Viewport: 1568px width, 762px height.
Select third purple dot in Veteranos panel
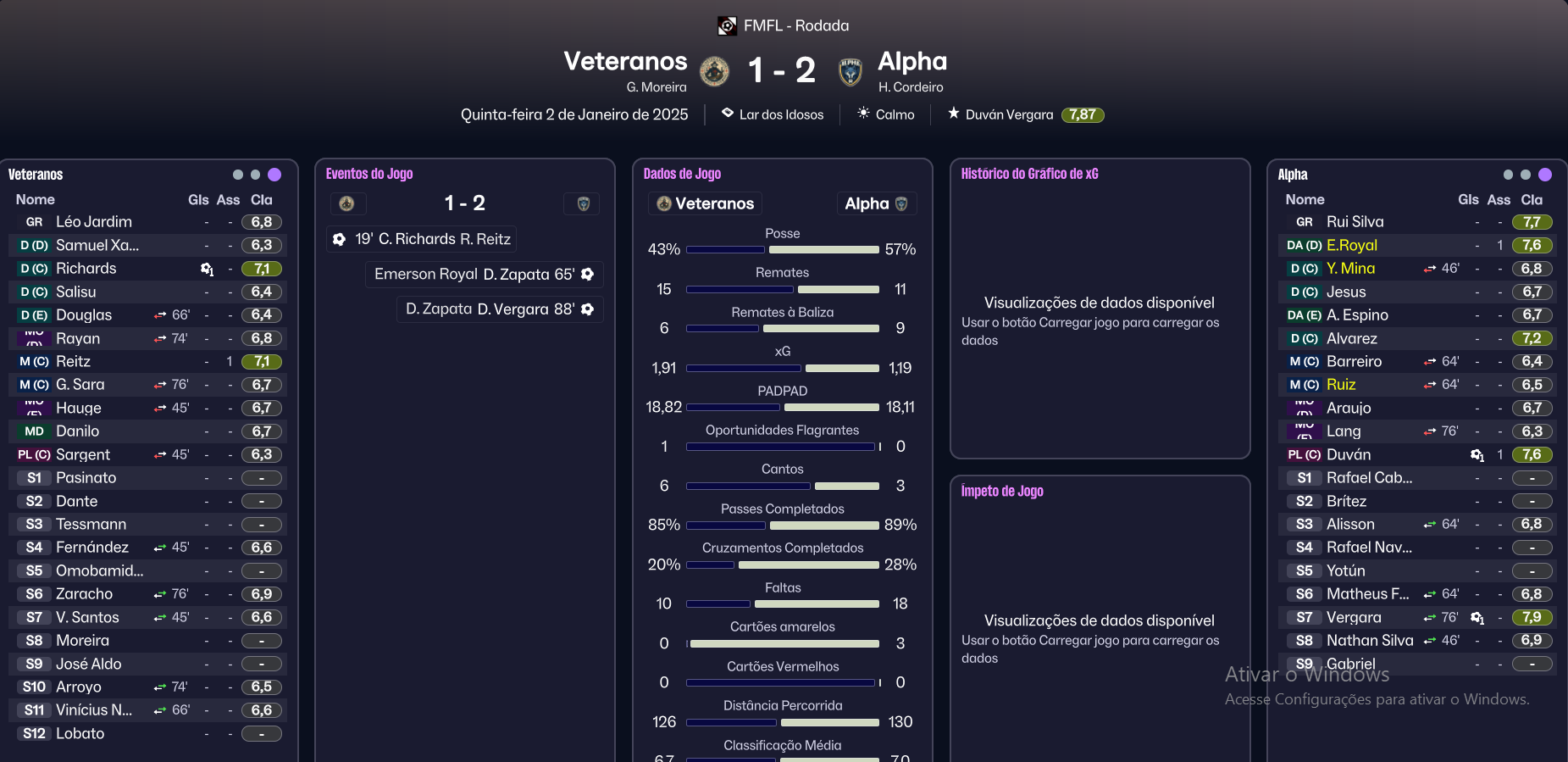pyautogui.click(x=274, y=175)
